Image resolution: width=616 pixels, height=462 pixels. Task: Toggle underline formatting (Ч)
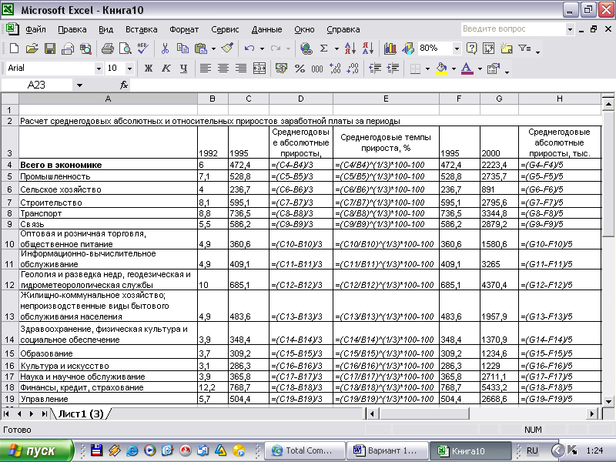pos(184,68)
